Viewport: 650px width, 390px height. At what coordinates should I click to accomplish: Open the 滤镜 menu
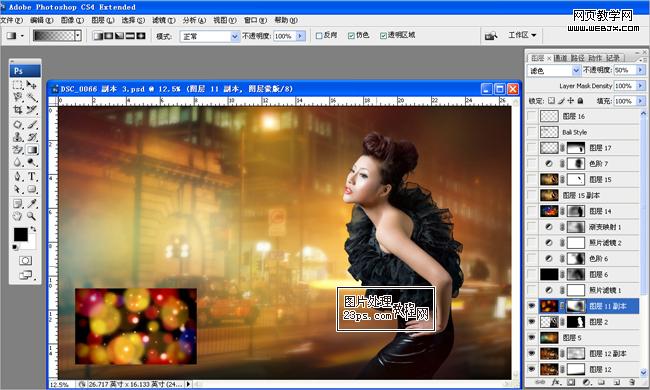[164, 20]
